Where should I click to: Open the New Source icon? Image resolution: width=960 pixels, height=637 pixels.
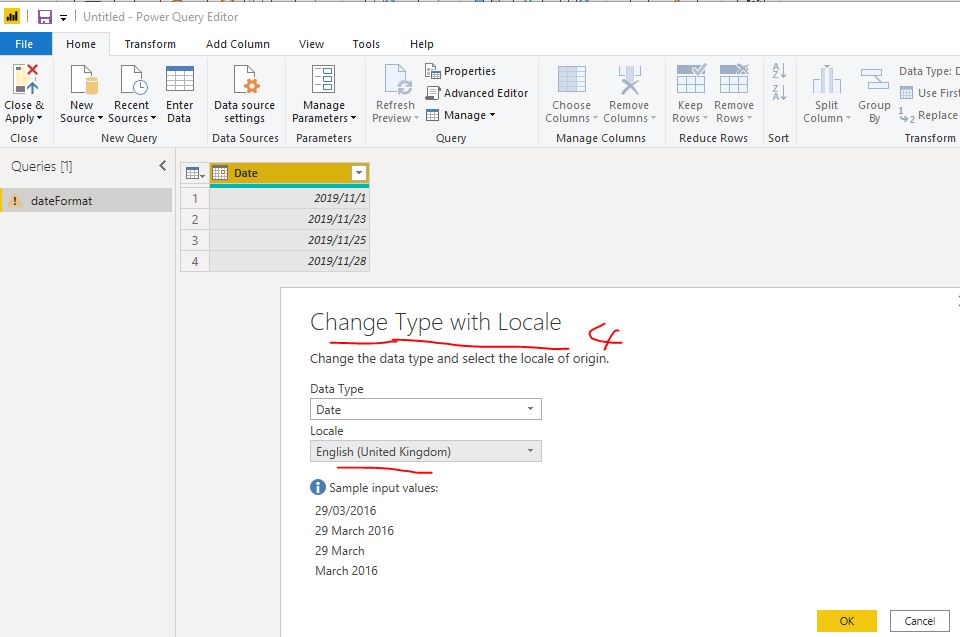pyautogui.click(x=83, y=80)
